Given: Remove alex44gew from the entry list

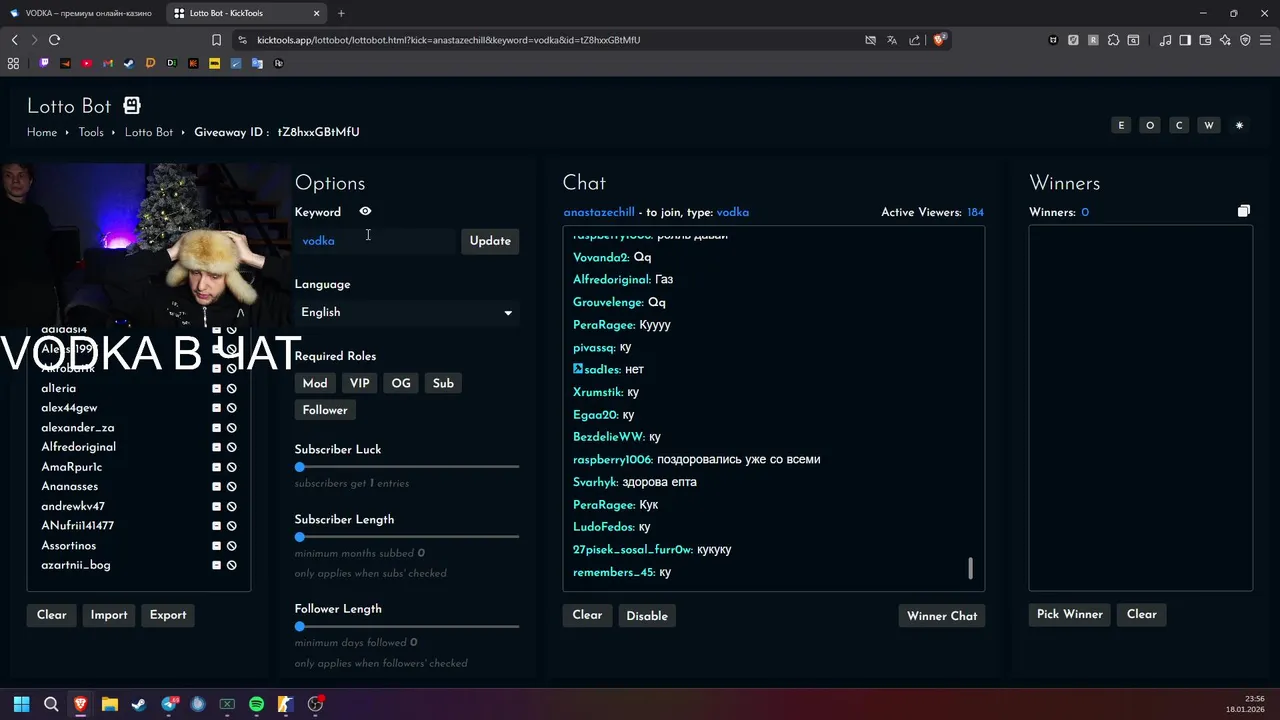Looking at the screenshot, I should [216, 408].
